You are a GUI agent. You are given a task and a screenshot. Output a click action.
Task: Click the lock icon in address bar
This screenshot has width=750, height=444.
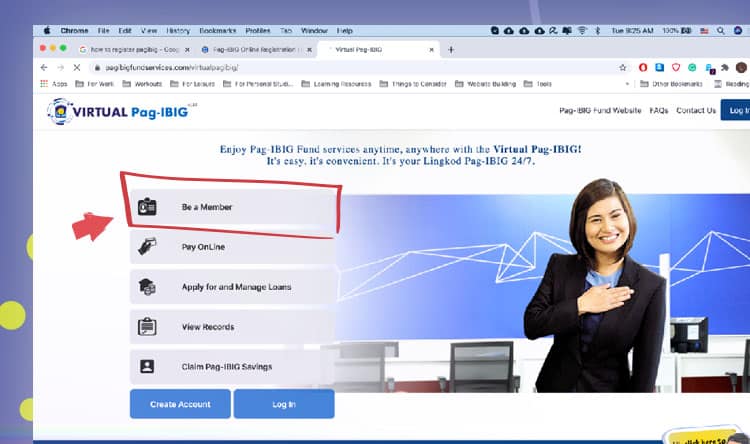click(97, 67)
